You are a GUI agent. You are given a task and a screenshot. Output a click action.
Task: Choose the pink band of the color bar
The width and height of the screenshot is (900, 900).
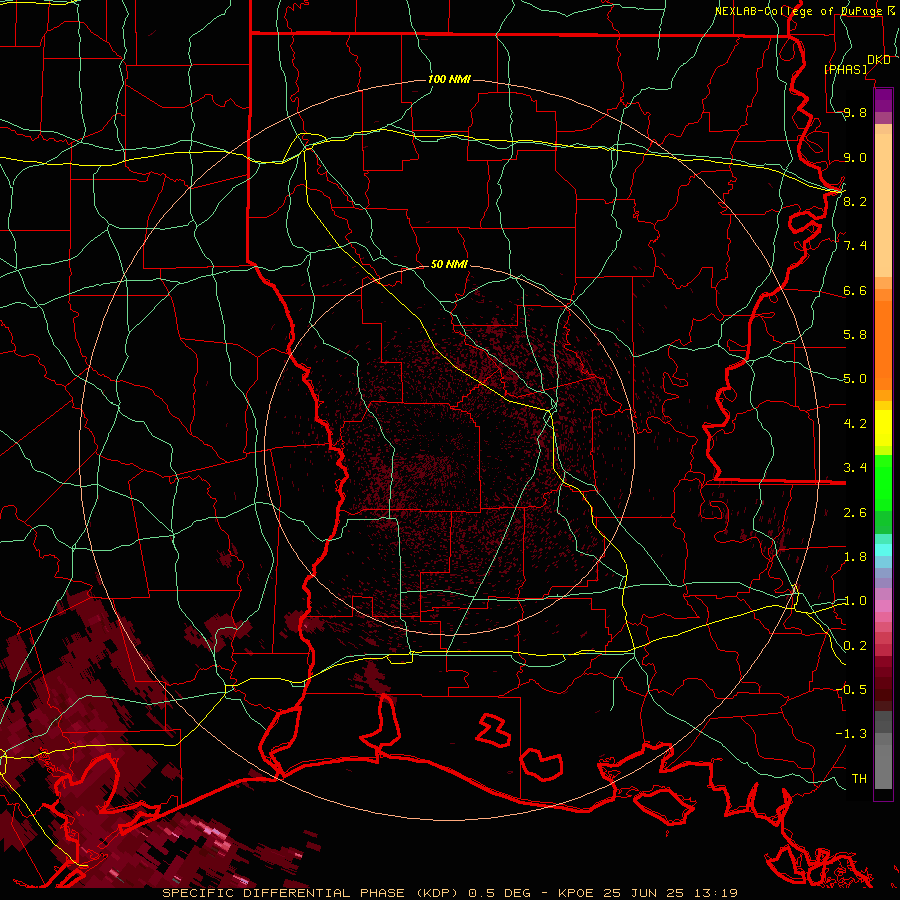pos(883,606)
